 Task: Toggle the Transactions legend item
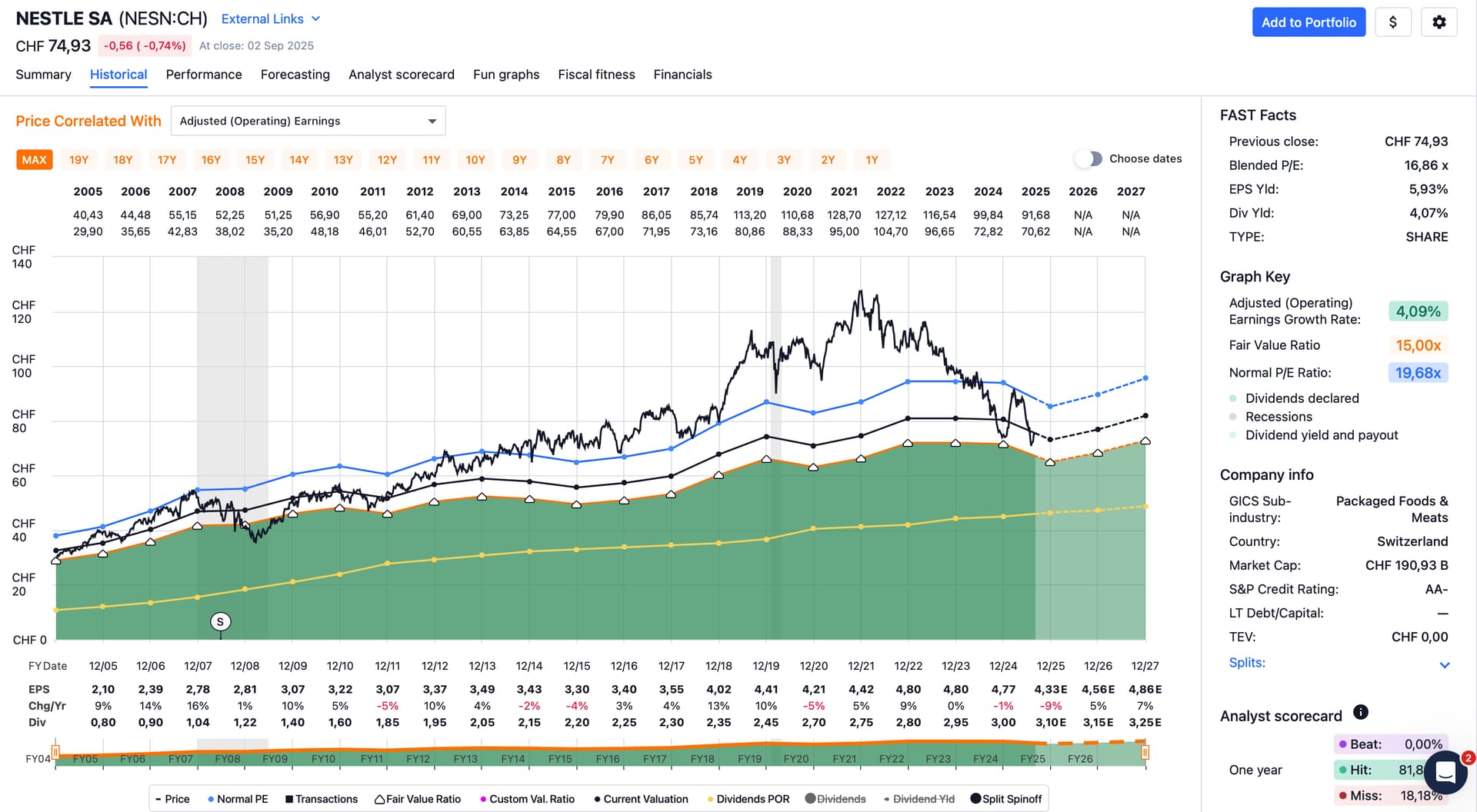pos(321,799)
